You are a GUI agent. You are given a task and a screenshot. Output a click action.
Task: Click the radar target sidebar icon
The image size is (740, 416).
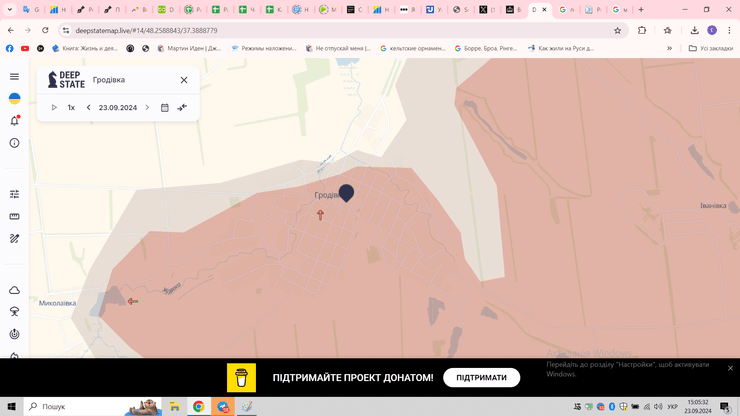14,334
